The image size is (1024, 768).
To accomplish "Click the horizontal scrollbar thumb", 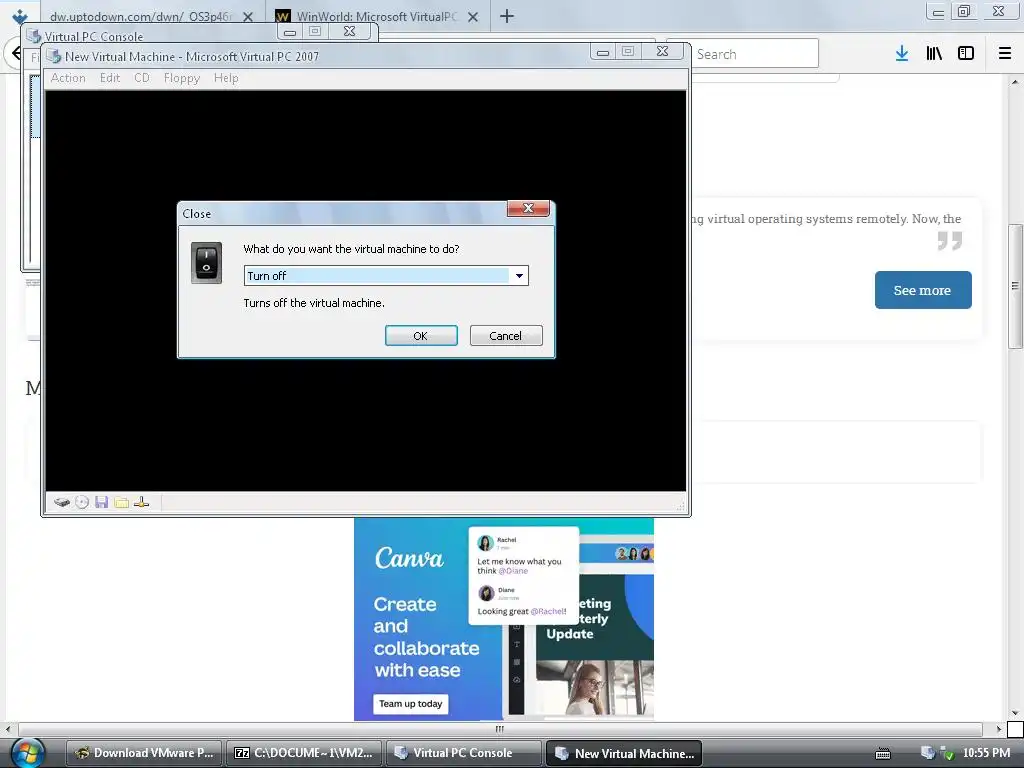I will coord(500,729).
